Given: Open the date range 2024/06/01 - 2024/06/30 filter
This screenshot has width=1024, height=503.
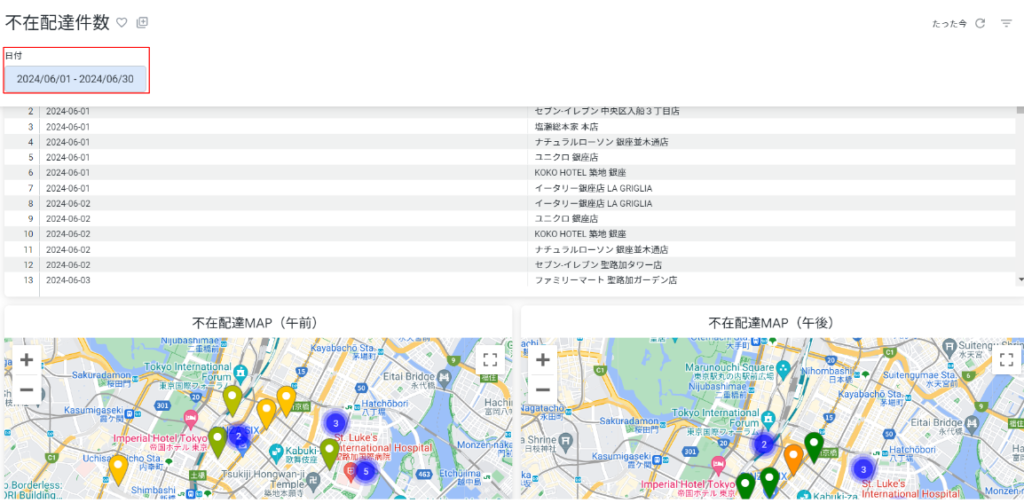Looking at the screenshot, I should tap(75, 79).
